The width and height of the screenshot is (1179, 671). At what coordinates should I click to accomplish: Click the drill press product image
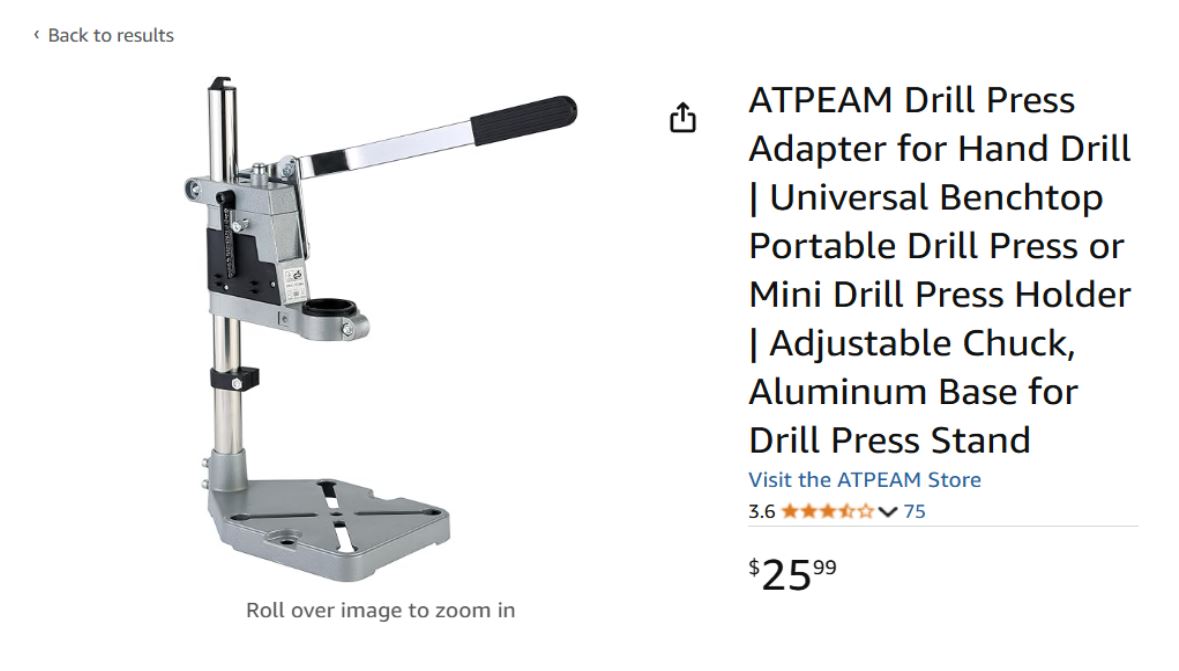click(x=380, y=329)
